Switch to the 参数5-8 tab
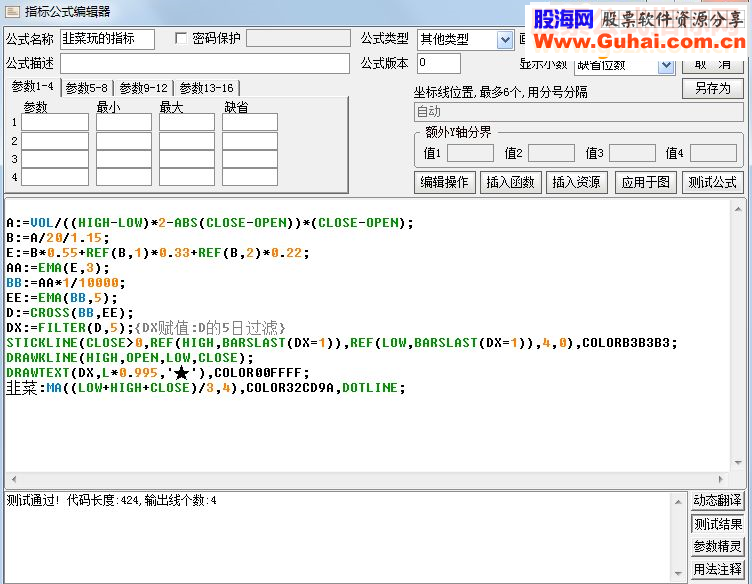The height and width of the screenshot is (584, 752). [87, 88]
